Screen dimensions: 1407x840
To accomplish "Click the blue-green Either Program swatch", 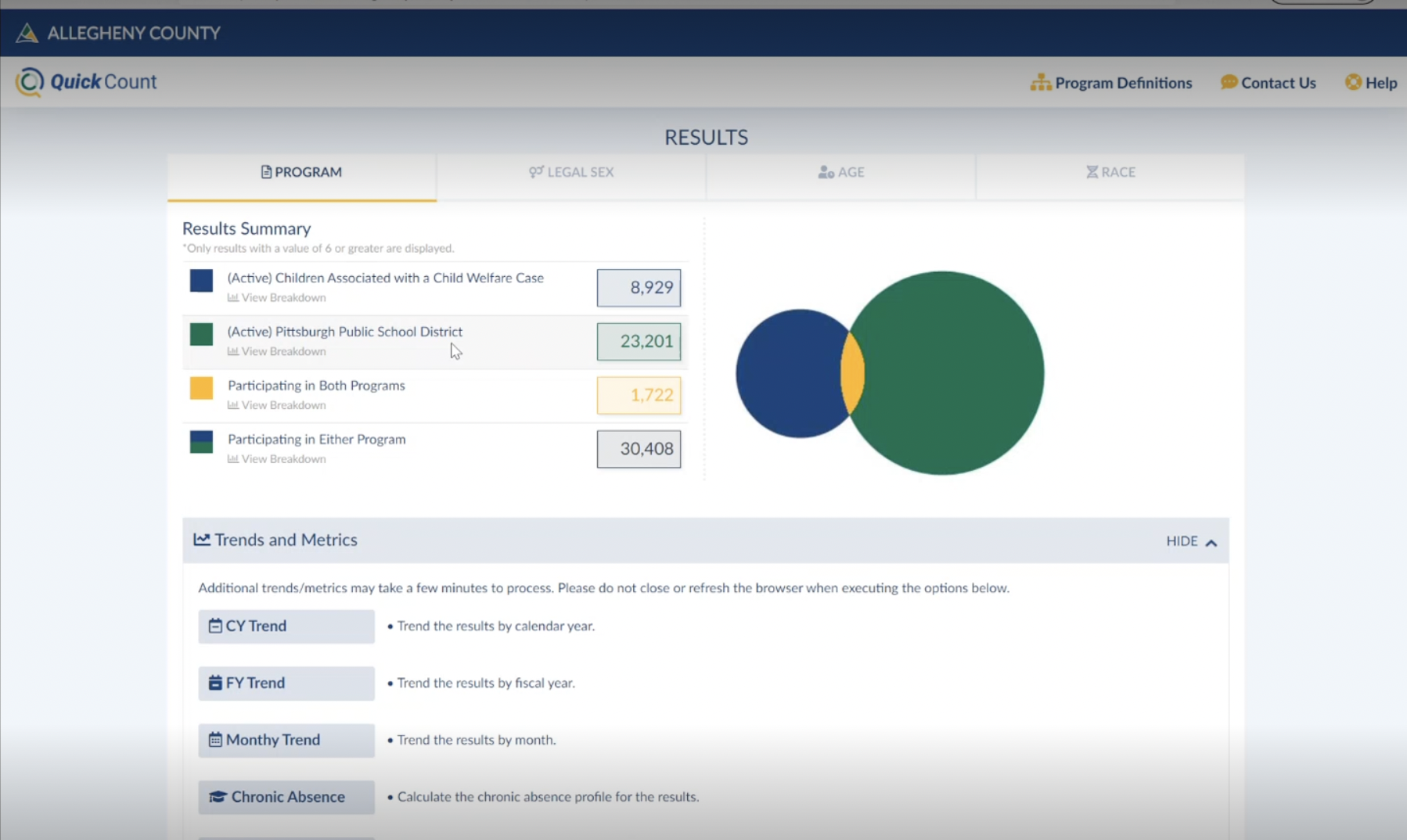I will (x=201, y=442).
